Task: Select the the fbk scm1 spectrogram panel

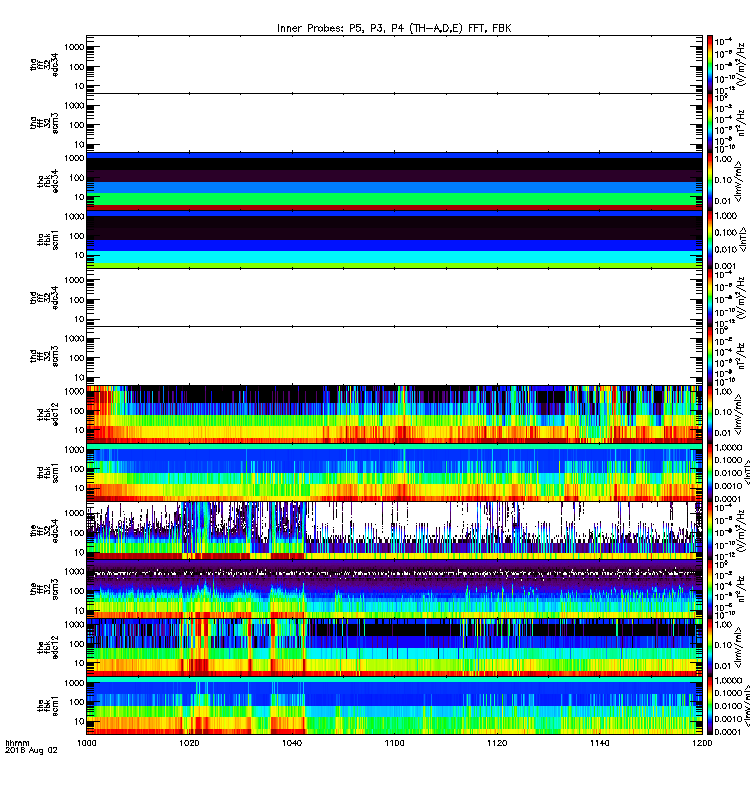Action: point(394,706)
